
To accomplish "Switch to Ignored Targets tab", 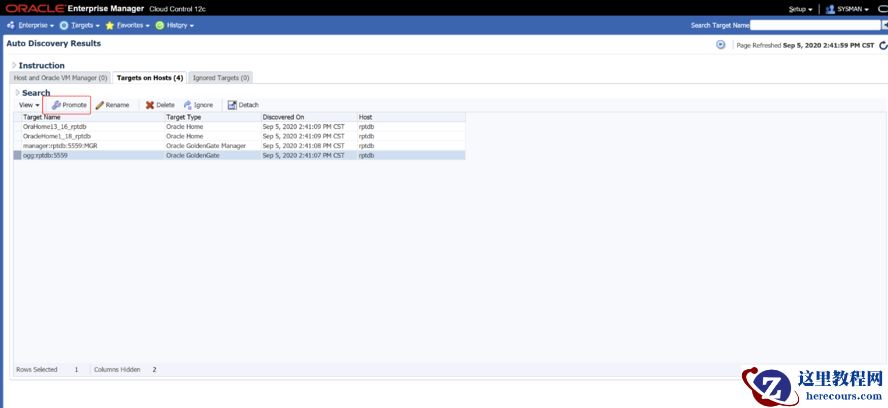I will 221,78.
